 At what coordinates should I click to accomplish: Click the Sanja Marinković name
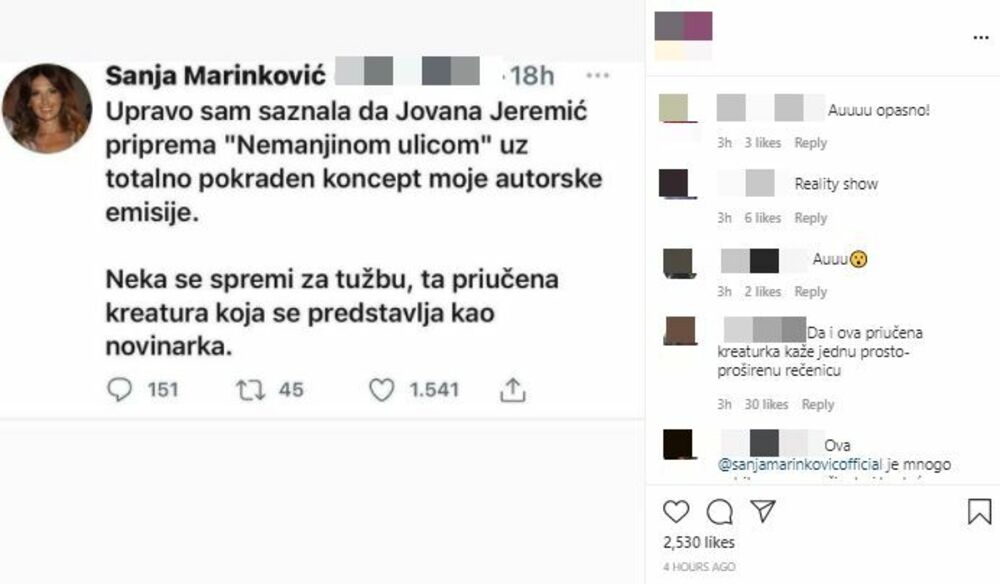click(x=216, y=76)
